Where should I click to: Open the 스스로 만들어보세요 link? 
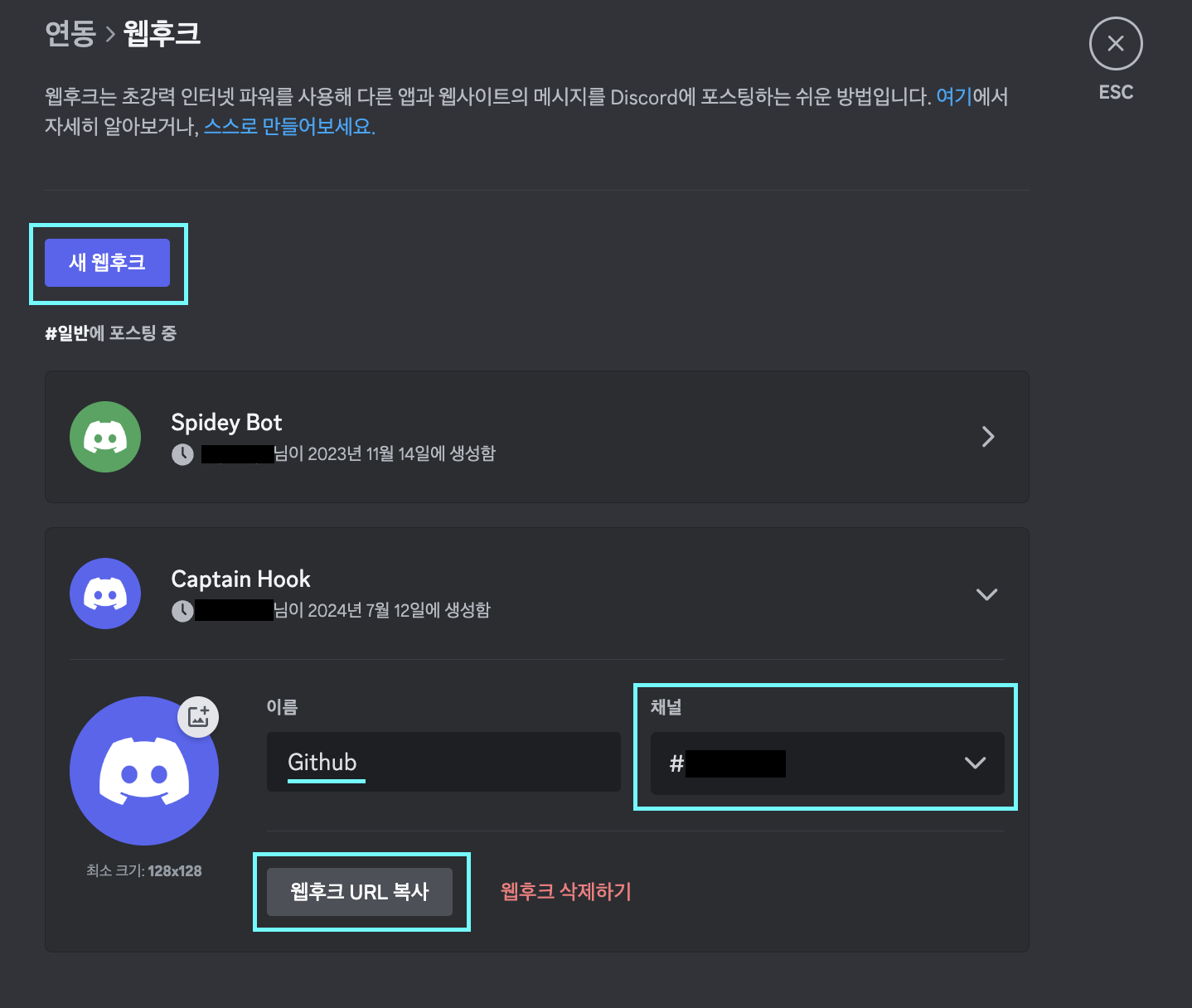click(289, 127)
